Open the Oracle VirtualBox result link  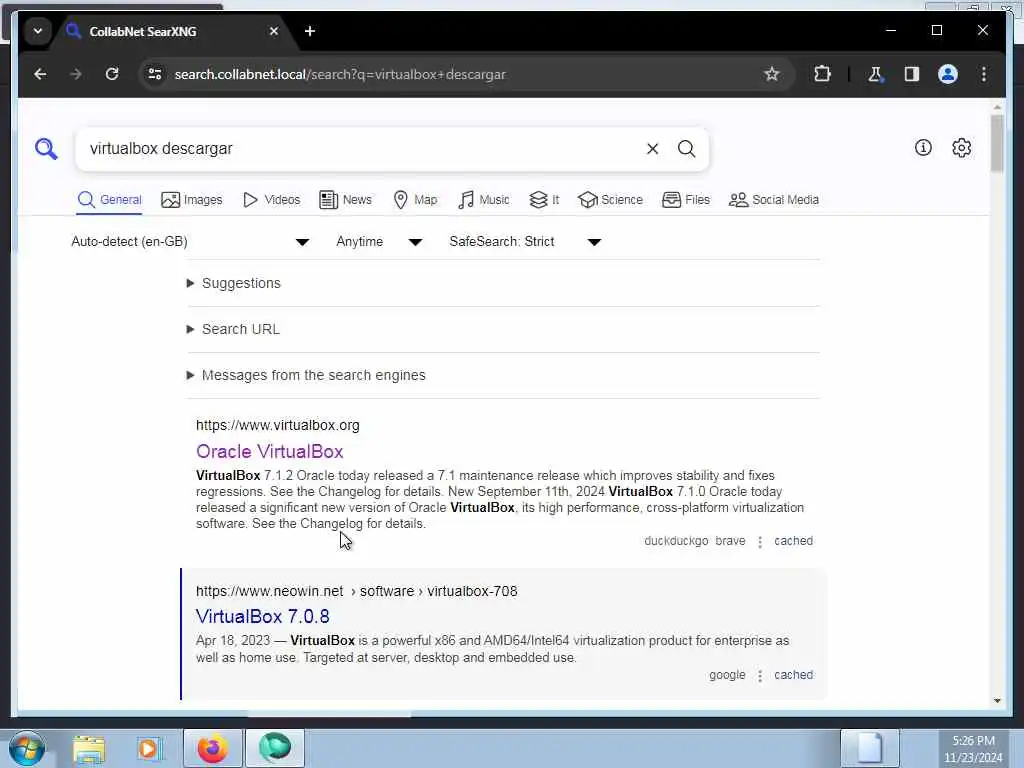click(x=270, y=452)
